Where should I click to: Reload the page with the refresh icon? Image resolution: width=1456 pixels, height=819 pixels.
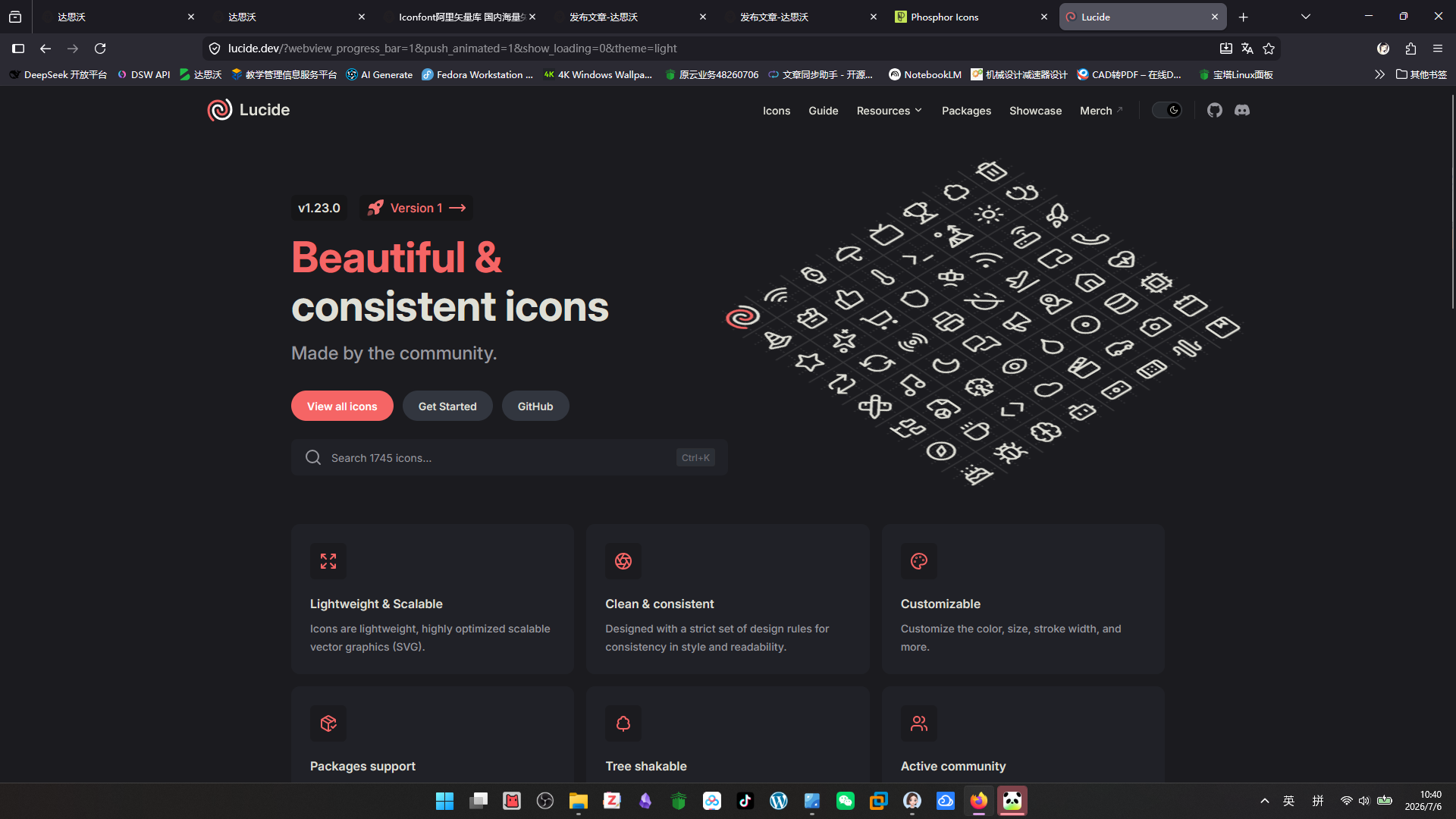coord(100,49)
